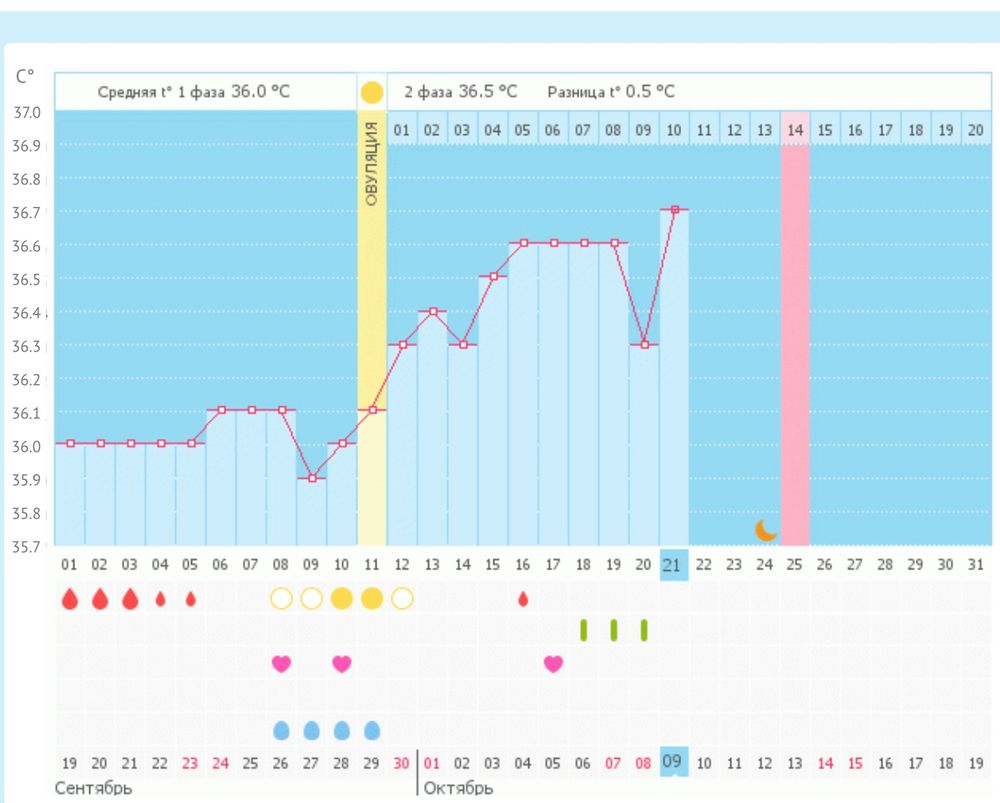The width and height of the screenshot is (1000, 803).
Task: Select the 36.1 data point on cycle day 06
Action: [x=221, y=409]
